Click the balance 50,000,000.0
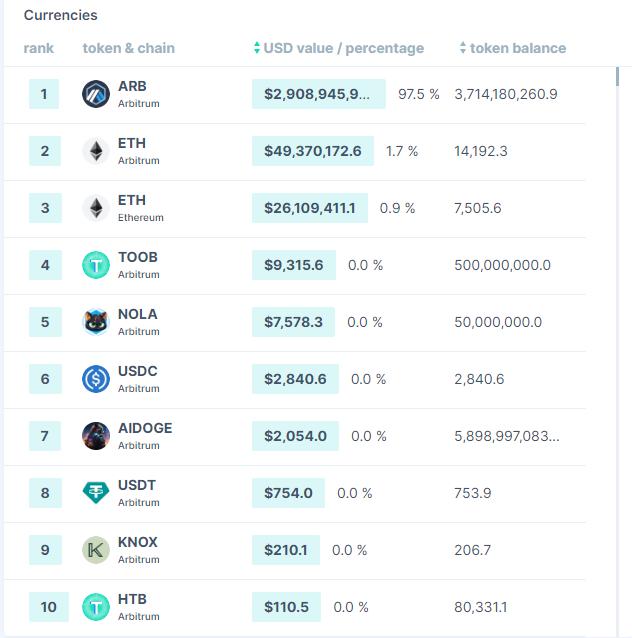 (x=498, y=322)
